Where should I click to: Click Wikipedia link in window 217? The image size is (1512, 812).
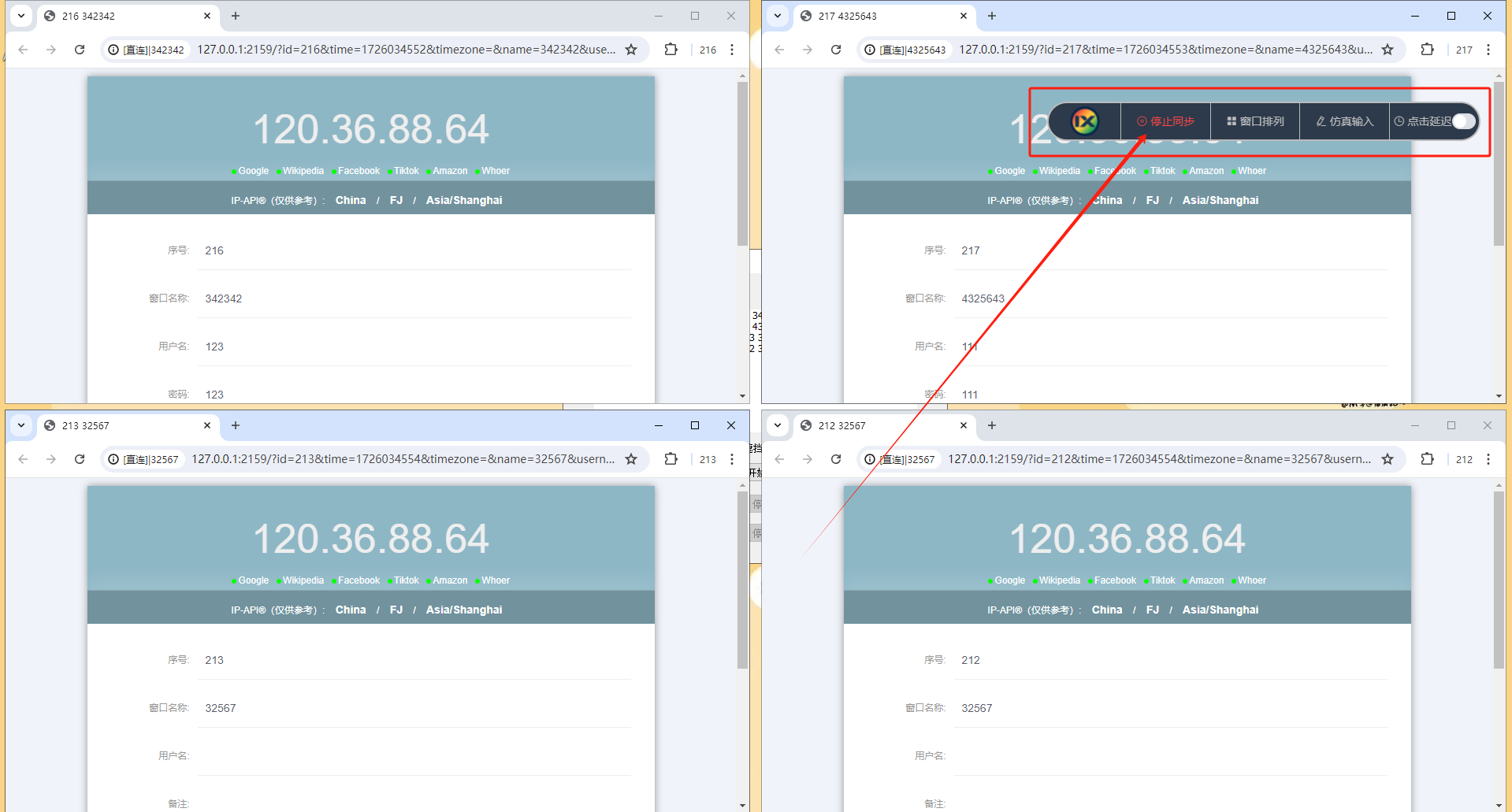(1060, 171)
